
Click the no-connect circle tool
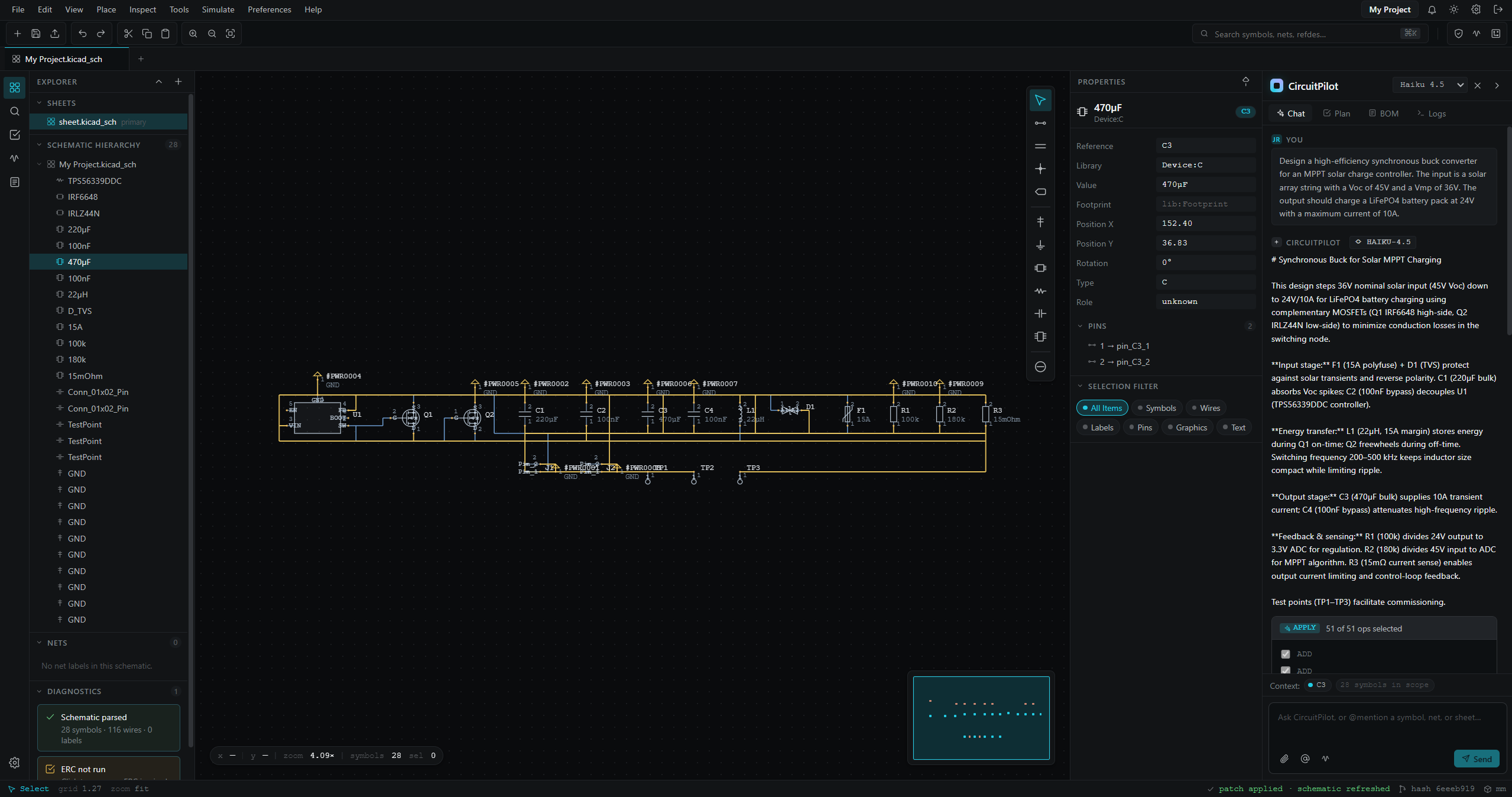tap(1040, 367)
